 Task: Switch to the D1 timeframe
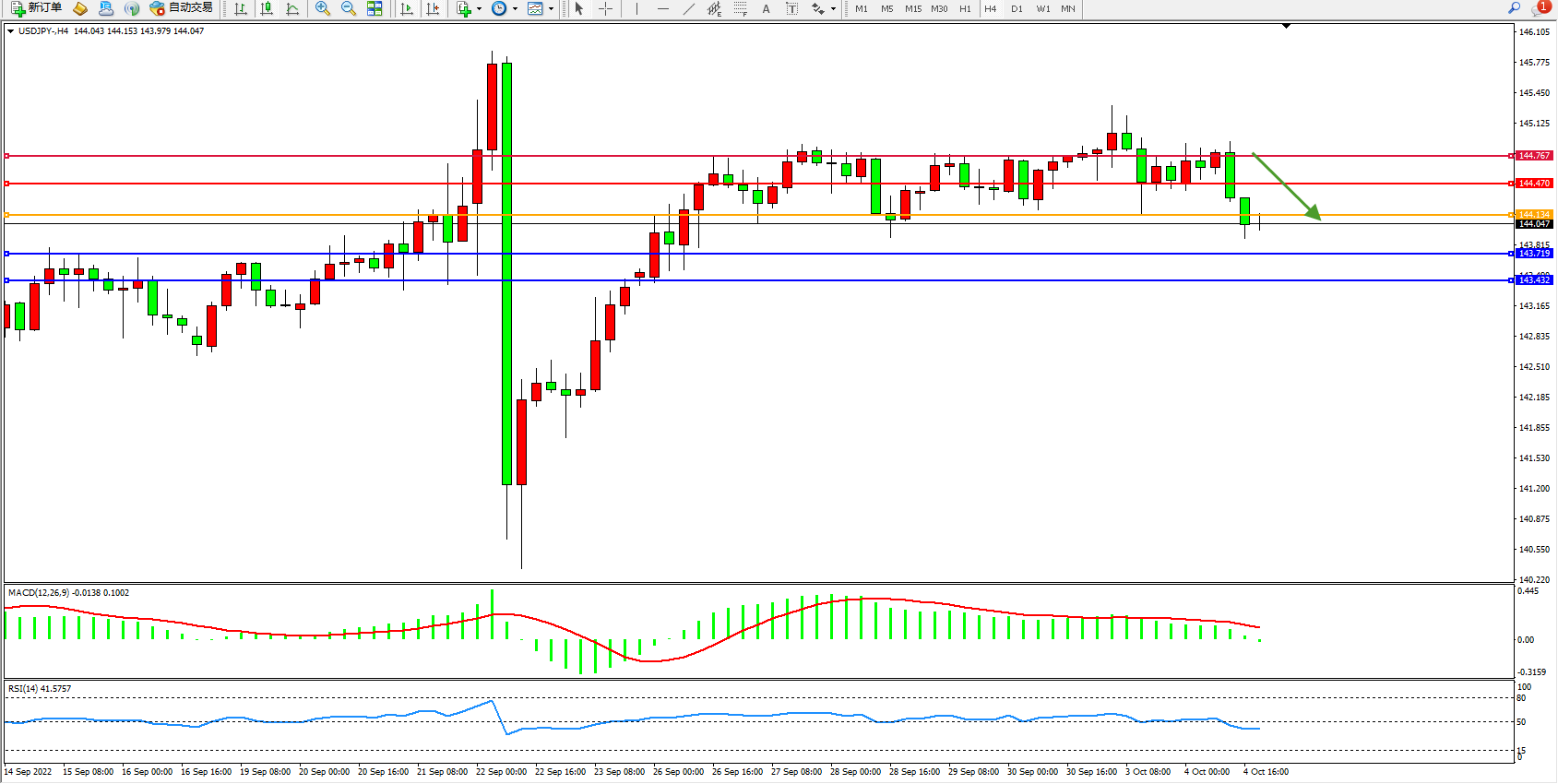pyautogui.click(x=1017, y=8)
